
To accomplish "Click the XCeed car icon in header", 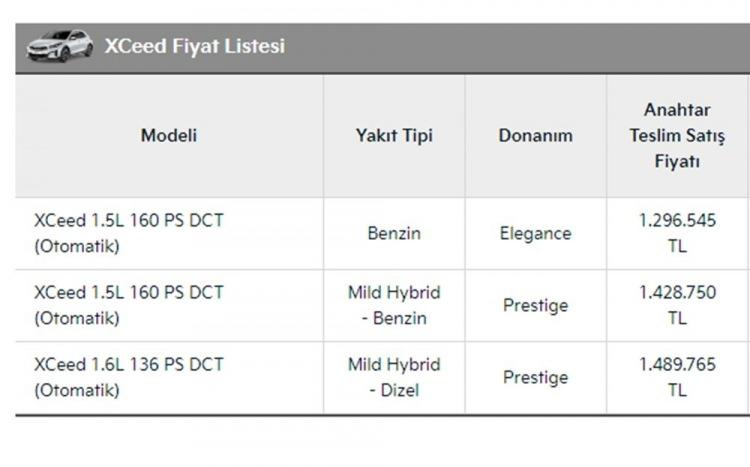I will coord(59,46).
